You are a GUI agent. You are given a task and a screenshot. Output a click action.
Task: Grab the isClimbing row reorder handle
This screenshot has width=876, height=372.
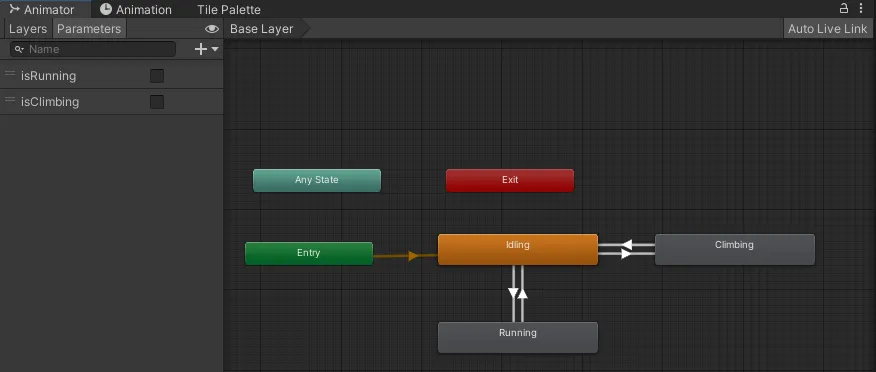click(x=9, y=99)
